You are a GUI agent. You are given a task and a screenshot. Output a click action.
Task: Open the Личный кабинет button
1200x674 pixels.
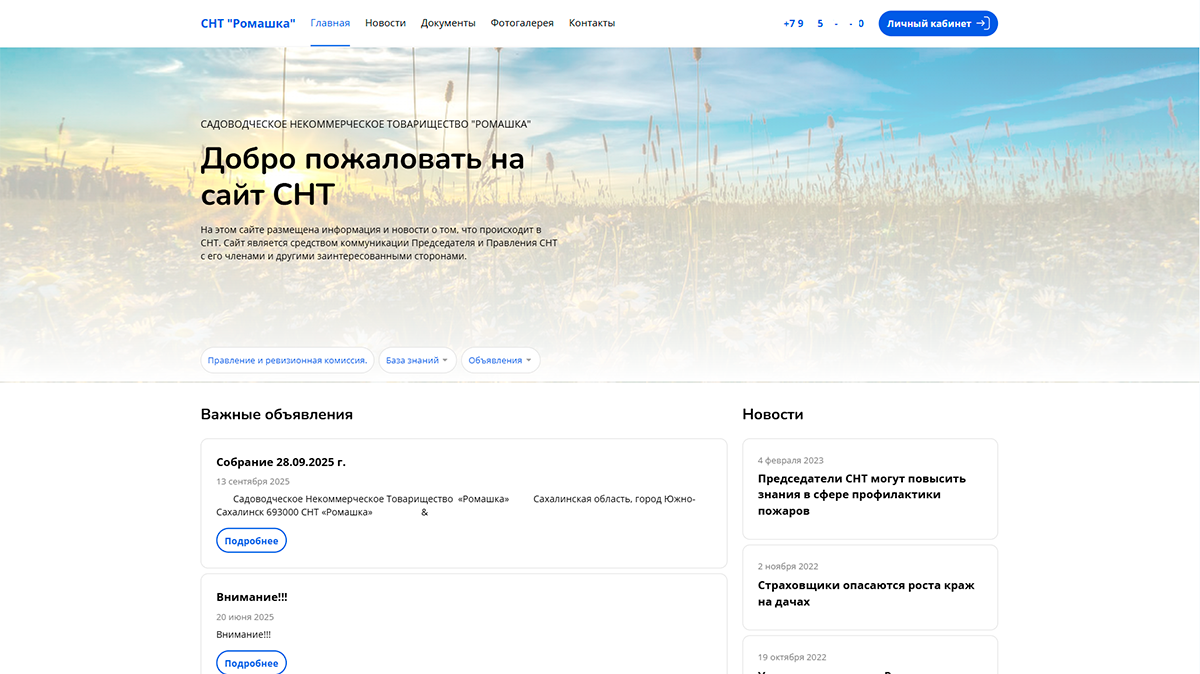[x=938, y=23]
